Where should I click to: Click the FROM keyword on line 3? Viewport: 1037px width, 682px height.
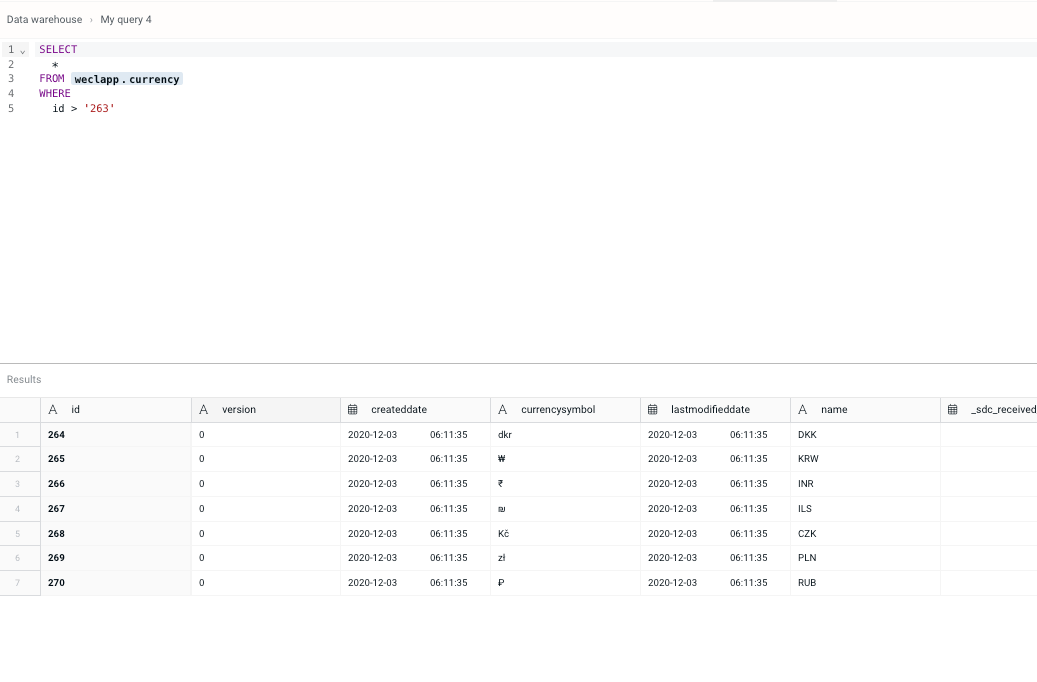click(x=52, y=79)
